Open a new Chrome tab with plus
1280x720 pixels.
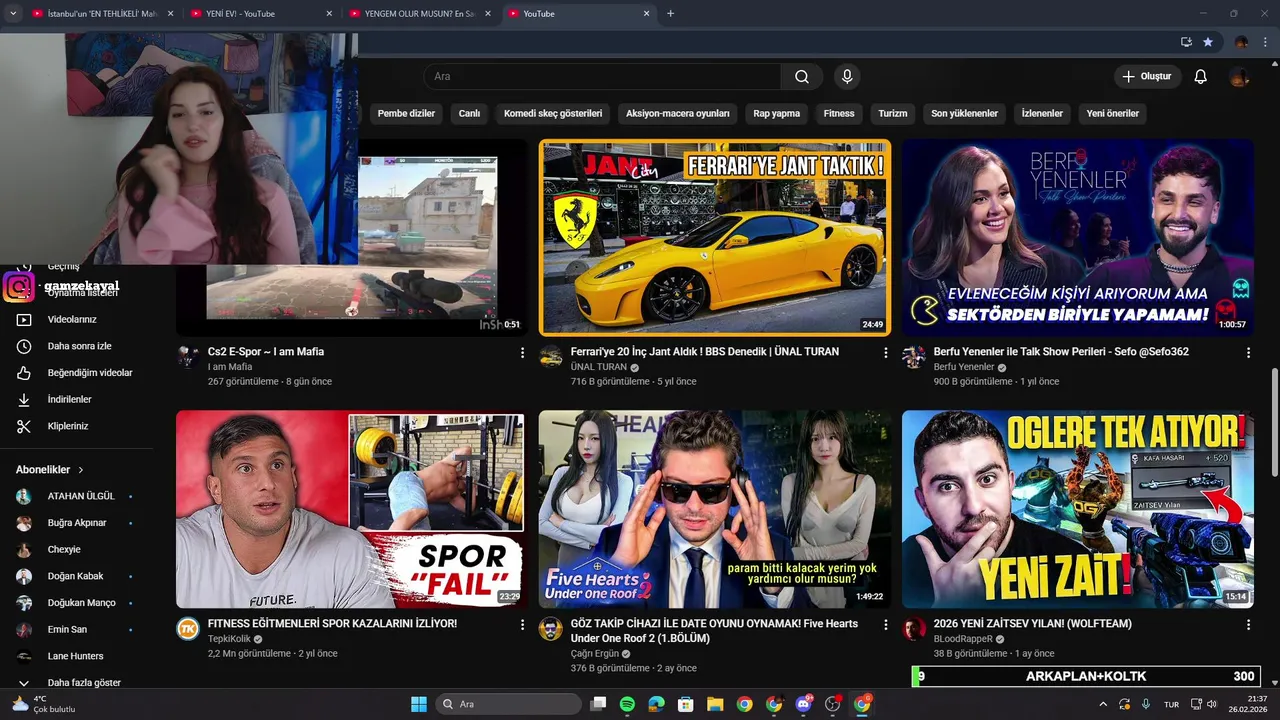point(670,14)
